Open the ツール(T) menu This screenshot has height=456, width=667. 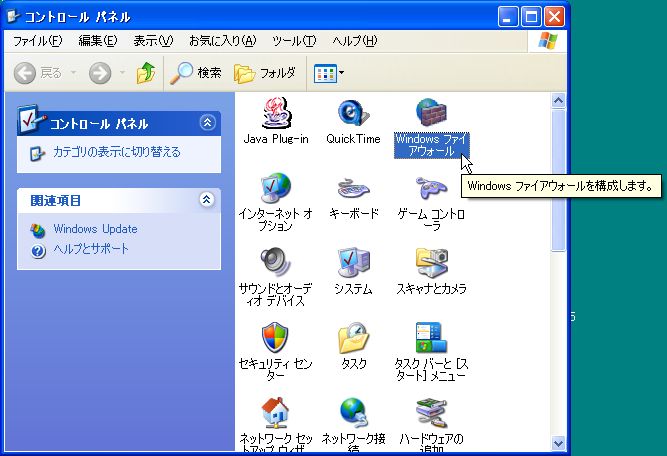tap(294, 41)
